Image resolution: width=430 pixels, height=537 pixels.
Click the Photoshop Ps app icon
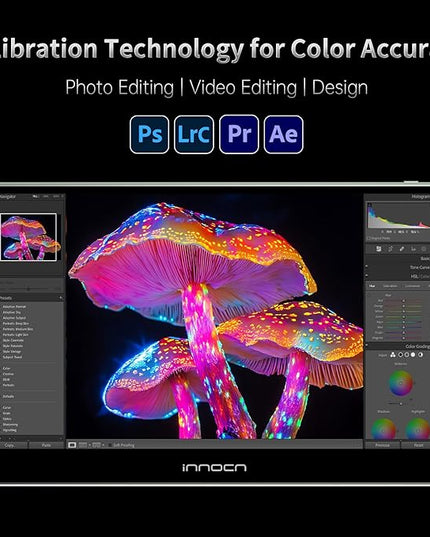click(x=149, y=134)
